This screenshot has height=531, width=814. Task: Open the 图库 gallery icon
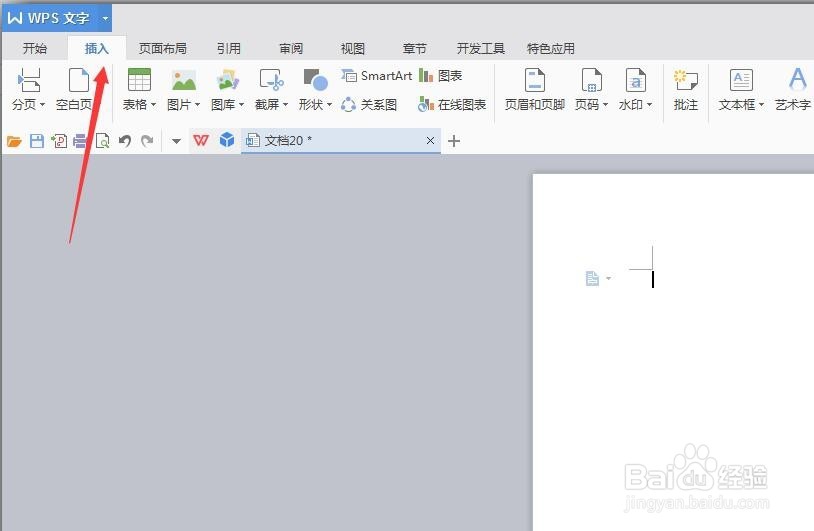227,80
